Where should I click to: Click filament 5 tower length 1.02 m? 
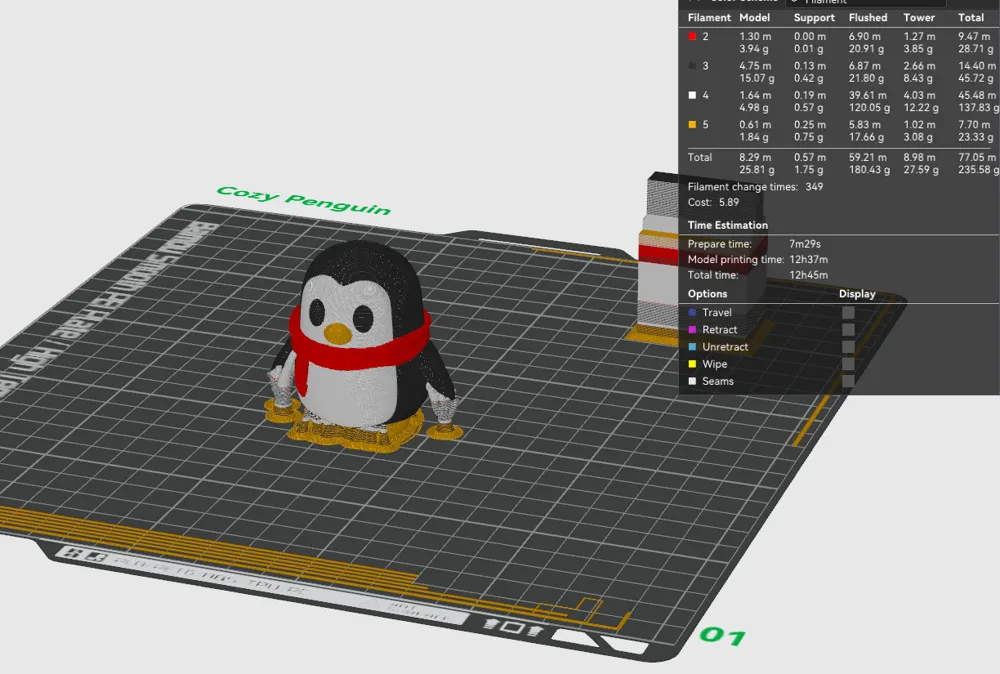(919, 124)
